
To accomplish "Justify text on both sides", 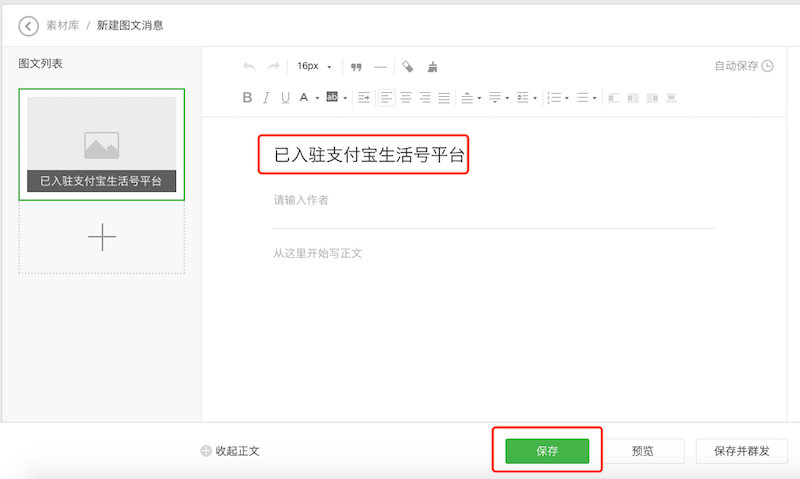I will [444, 97].
